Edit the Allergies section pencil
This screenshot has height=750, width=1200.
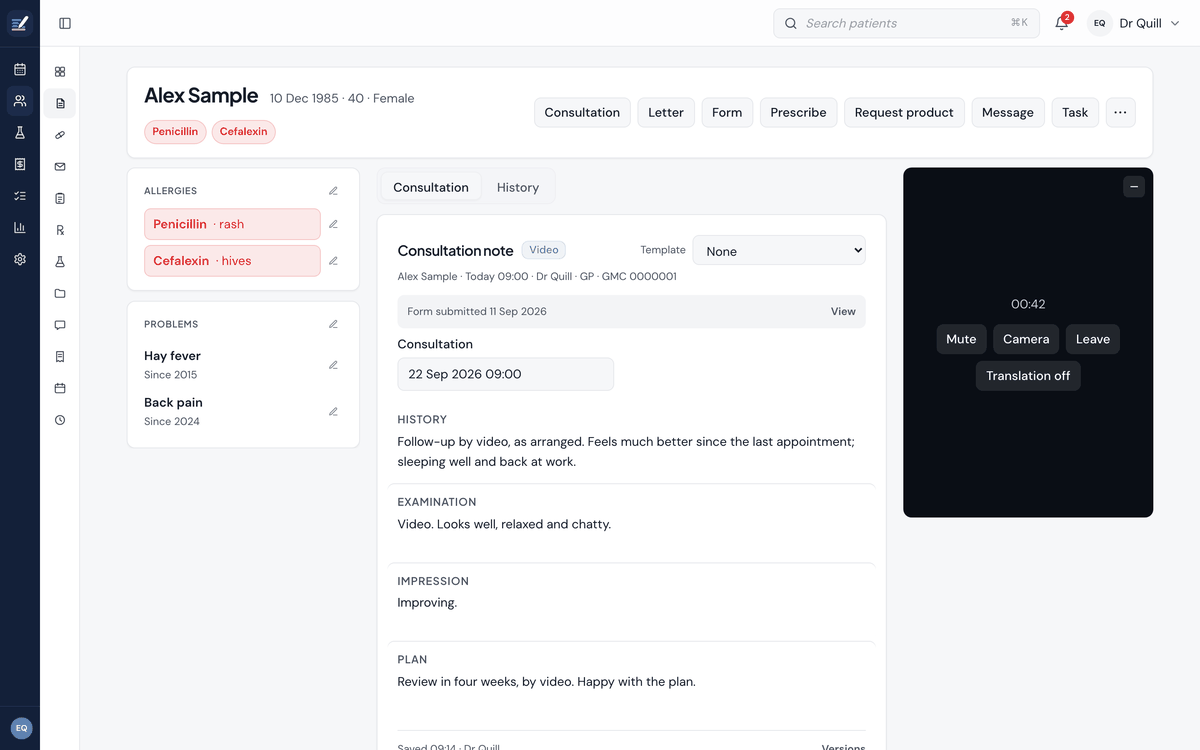click(x=333, y=190)
